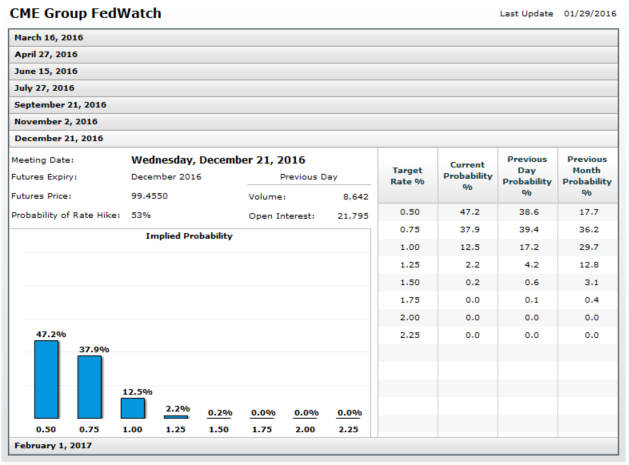This screenshot has width=629, height=465.
Task: Click the 1.00 cell in Target Rate column
Action: [410, 248]
